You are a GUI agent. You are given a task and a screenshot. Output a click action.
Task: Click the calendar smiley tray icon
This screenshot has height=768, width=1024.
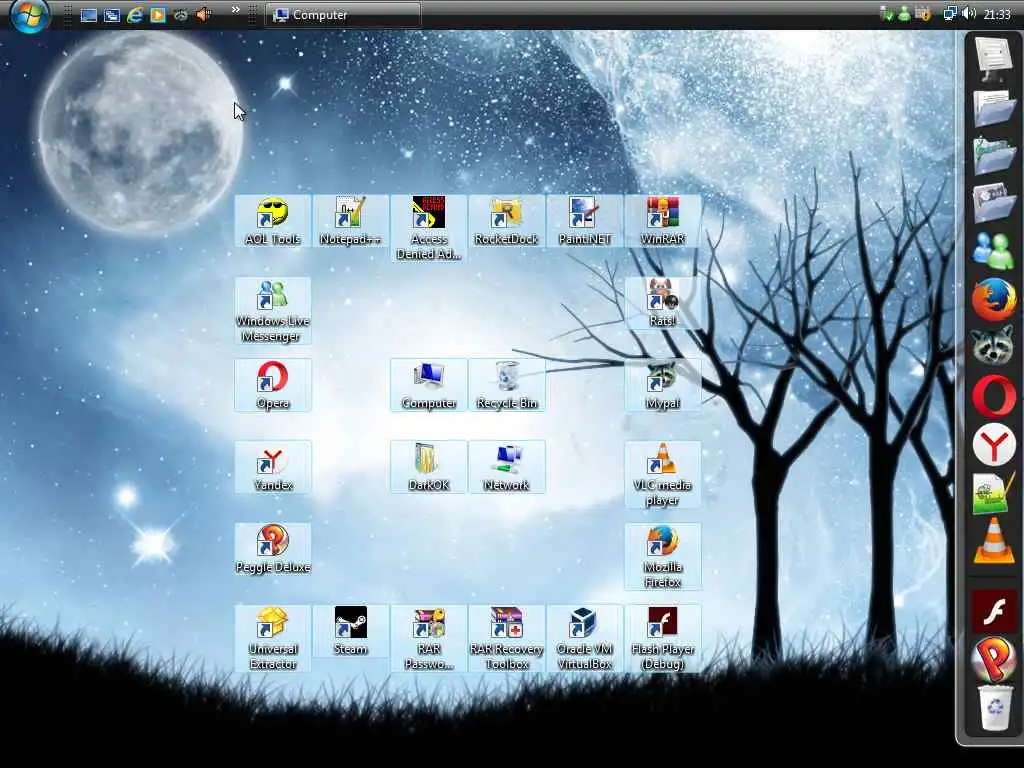(923, 14)
